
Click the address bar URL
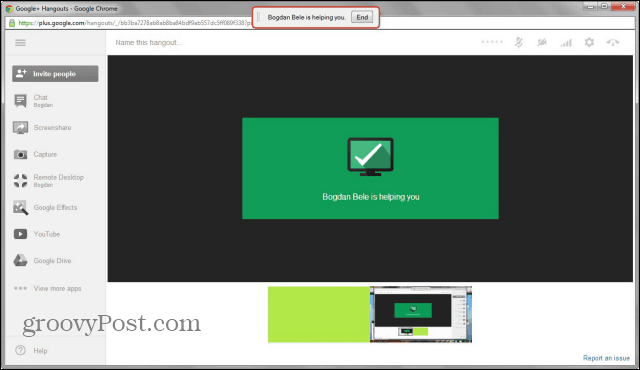click(135, 23)
